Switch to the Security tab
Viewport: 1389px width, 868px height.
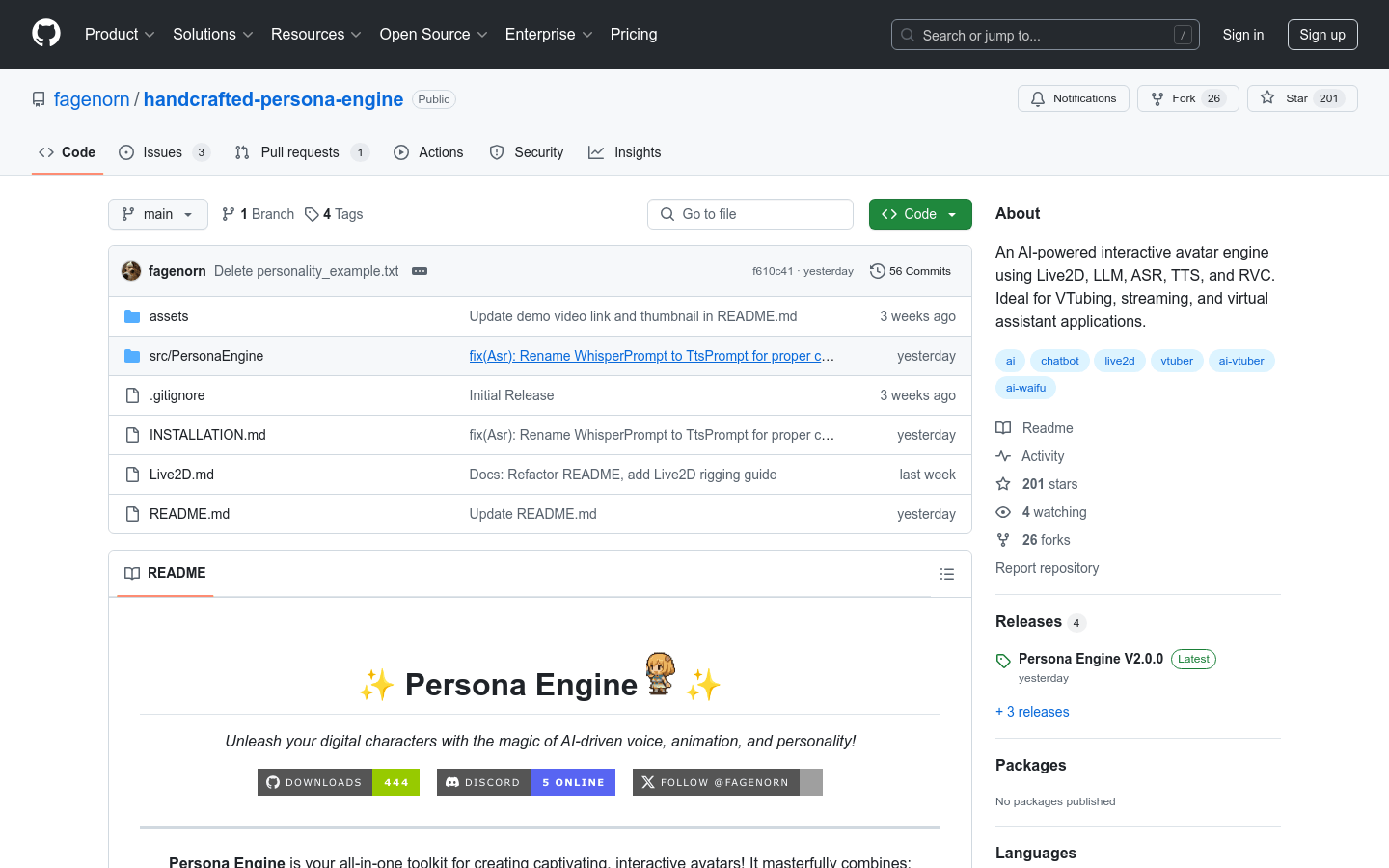527,152
